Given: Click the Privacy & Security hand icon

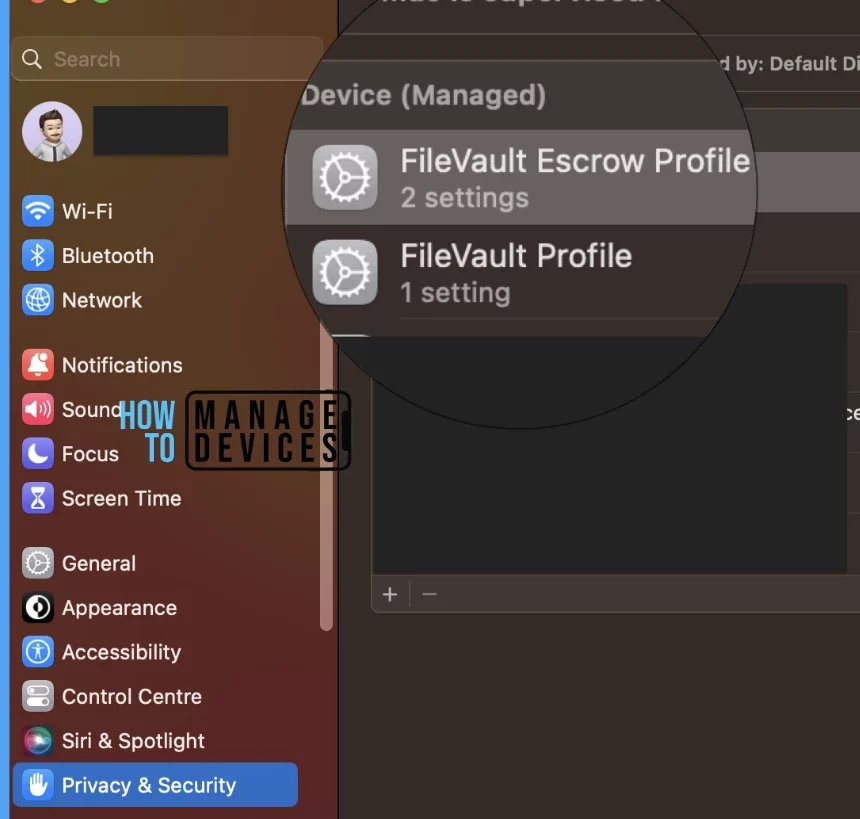Looking at the screenshot, I should pyautogui.click(x=38, y=785).
